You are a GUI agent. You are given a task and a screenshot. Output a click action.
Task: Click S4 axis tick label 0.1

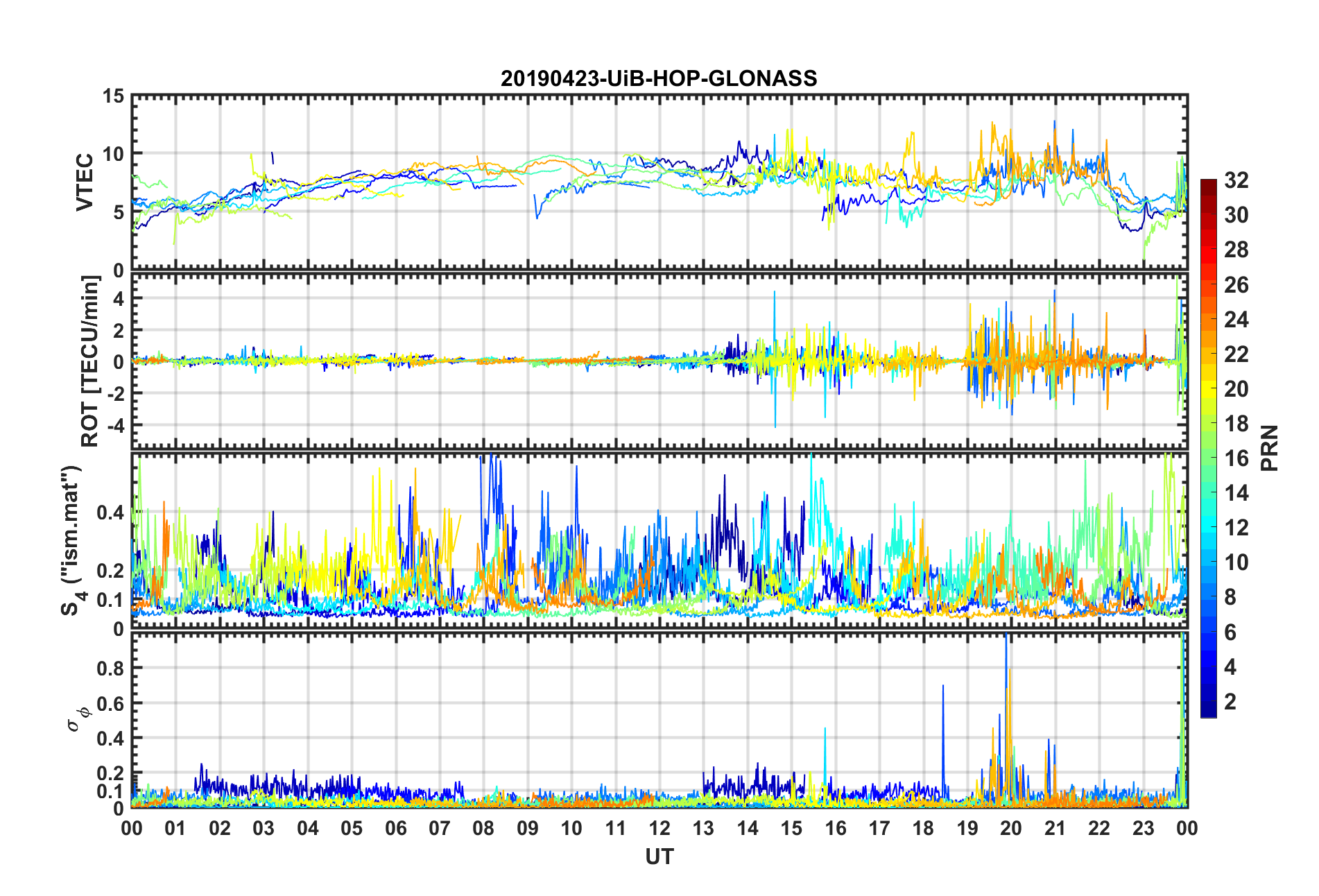tap(111, 601)
